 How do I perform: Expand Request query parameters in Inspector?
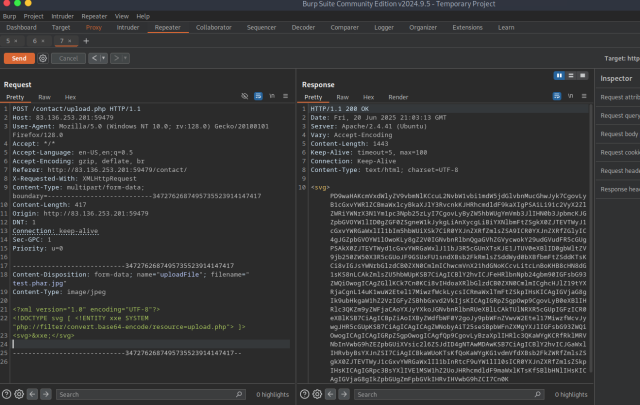point(618,116)
